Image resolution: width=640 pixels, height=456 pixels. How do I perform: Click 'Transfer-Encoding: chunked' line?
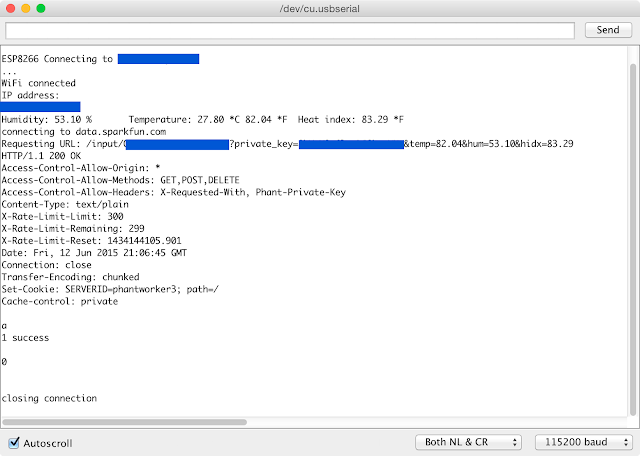pos(71,277)
